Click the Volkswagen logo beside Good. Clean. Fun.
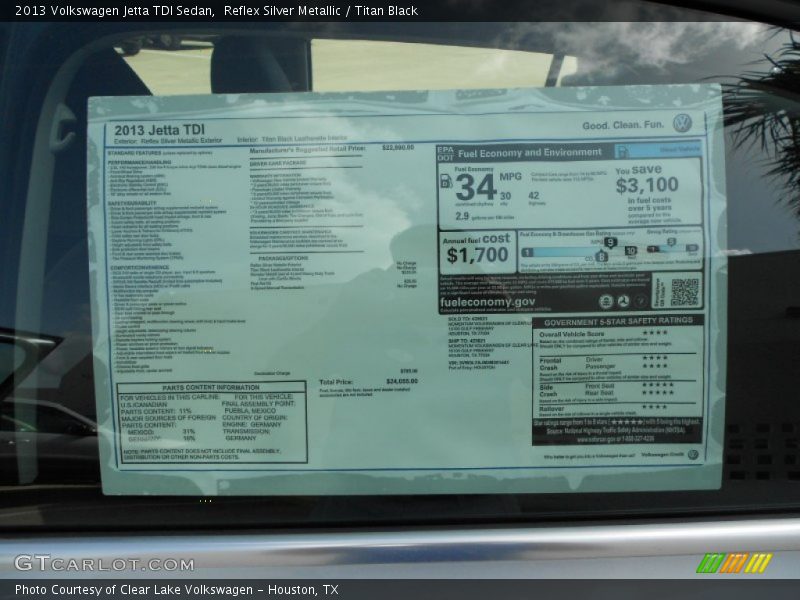The height and width of the screenshot is (600, 800). pyautogui.click(x=682, y=123)
